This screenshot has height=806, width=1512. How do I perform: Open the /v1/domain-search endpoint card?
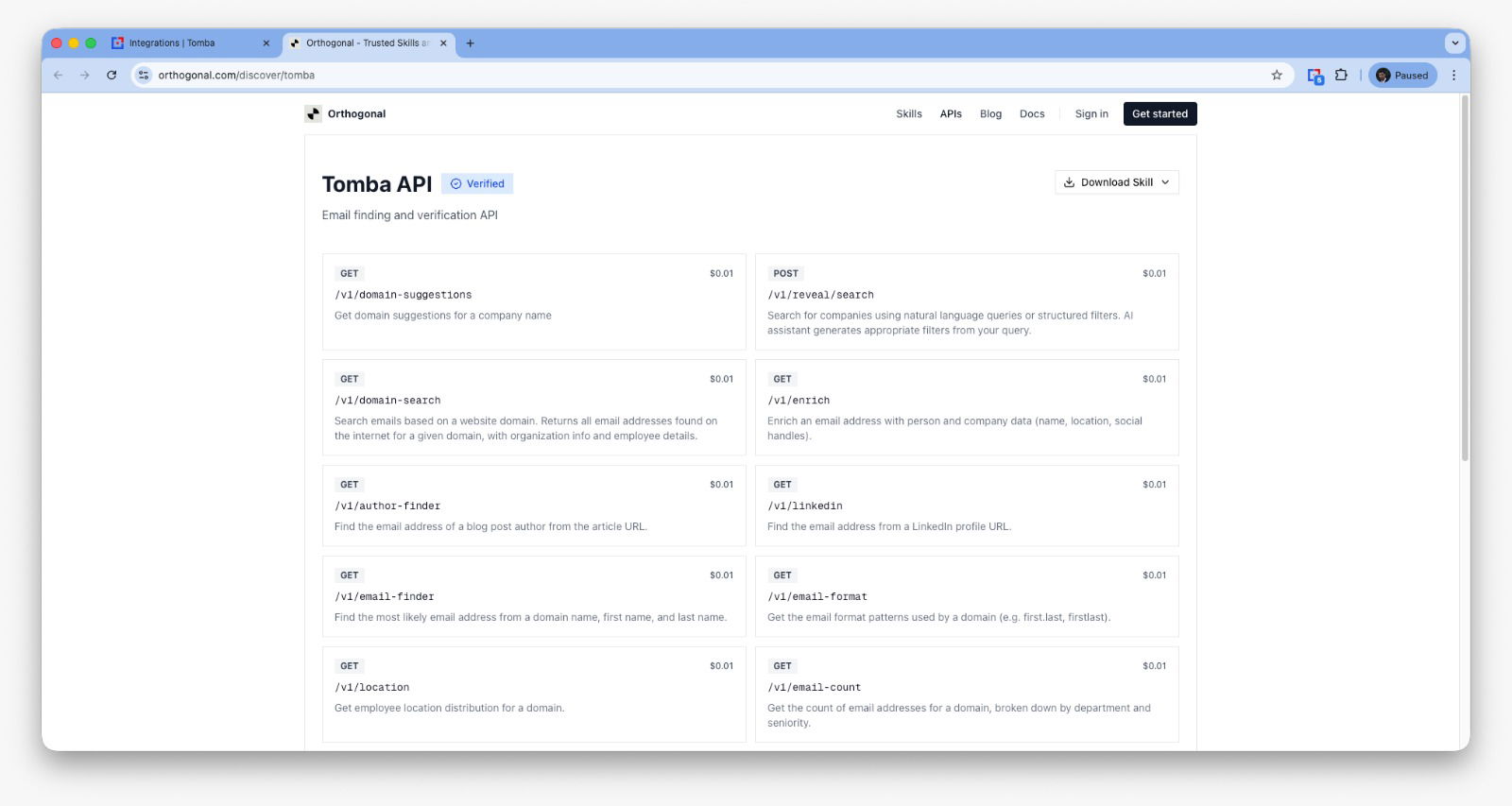point(534,408)
